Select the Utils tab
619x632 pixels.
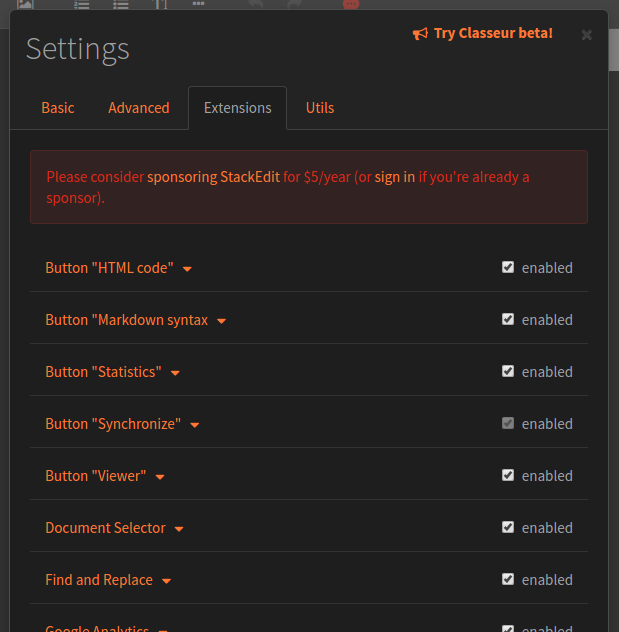point(320,108)
